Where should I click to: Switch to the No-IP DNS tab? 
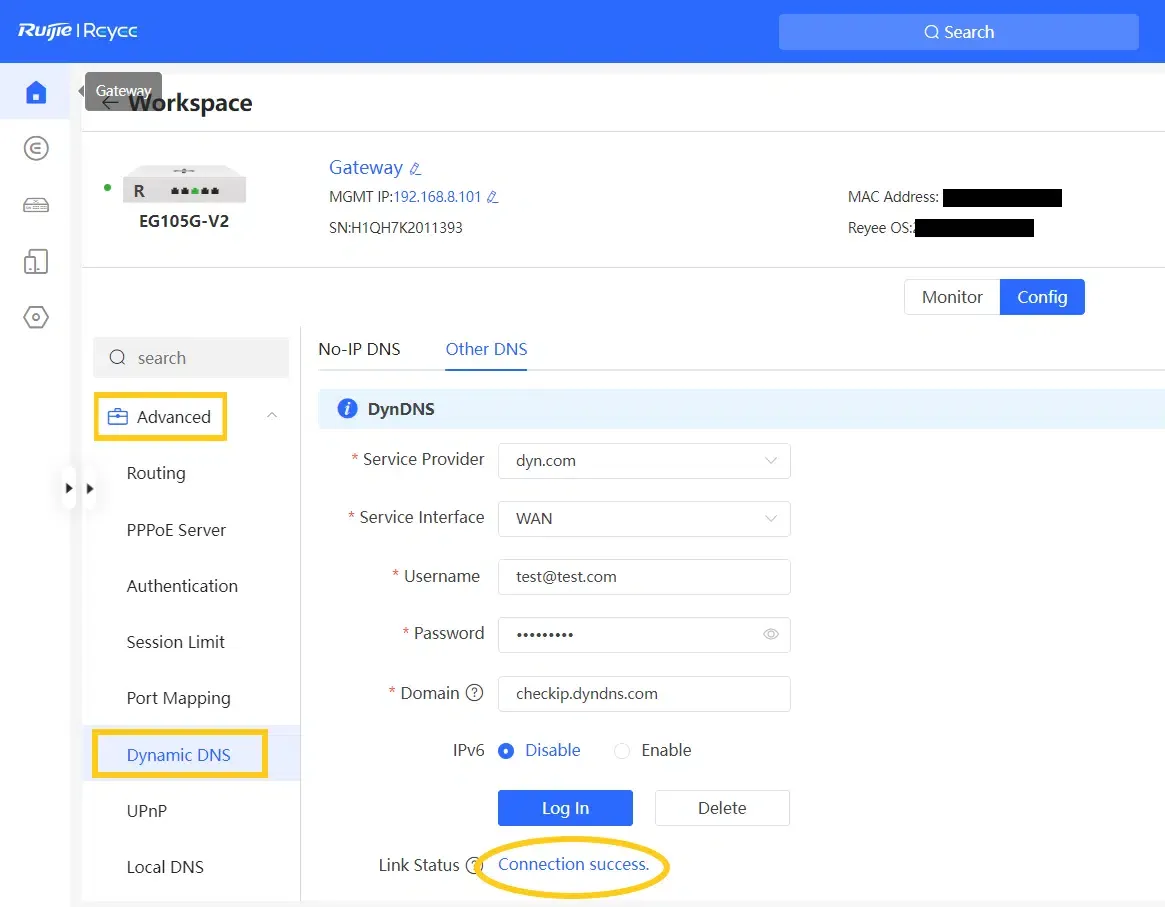click(360, 349)
